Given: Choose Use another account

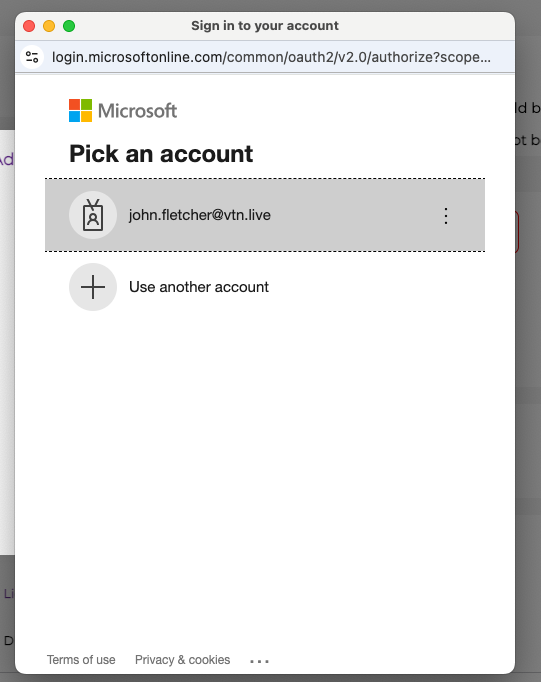Looking at the screenshot, I should point(199,287).
